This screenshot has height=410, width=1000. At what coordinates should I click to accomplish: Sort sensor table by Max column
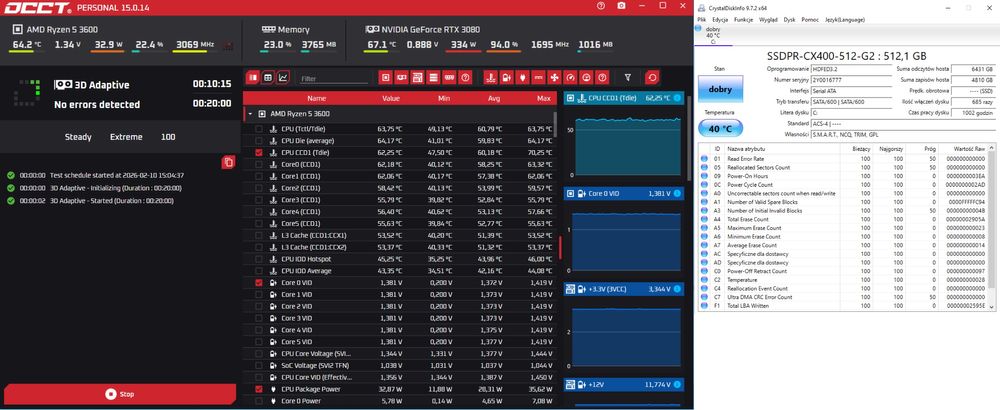pyautogui.click(x=544, y=98)
